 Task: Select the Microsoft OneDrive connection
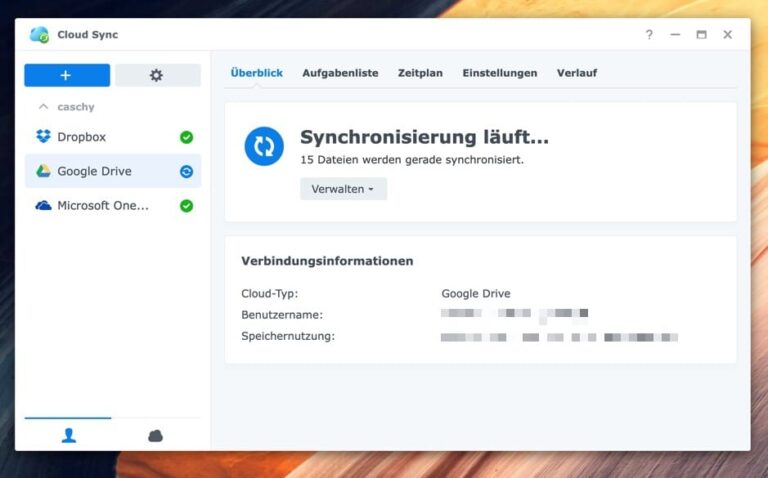coord(113,205)
